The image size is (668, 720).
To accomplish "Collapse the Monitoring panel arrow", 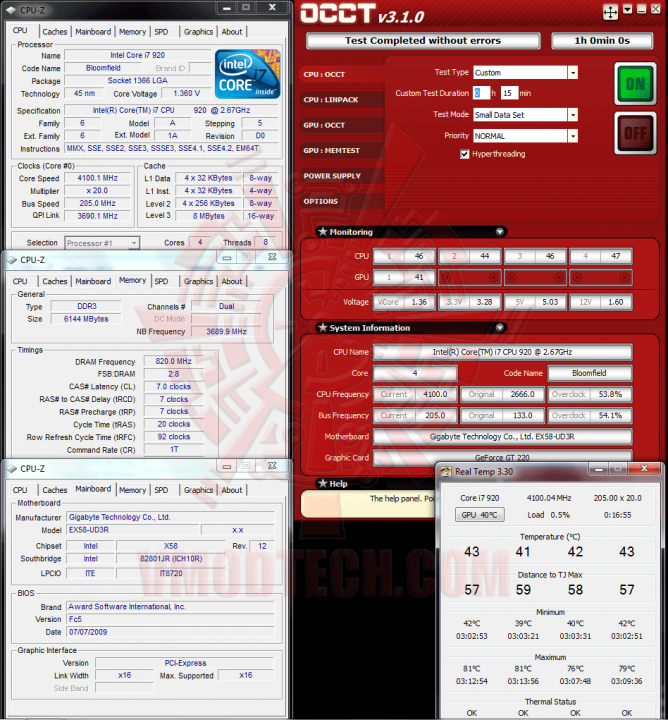I will pyautogui.click(x=500, y=232).
